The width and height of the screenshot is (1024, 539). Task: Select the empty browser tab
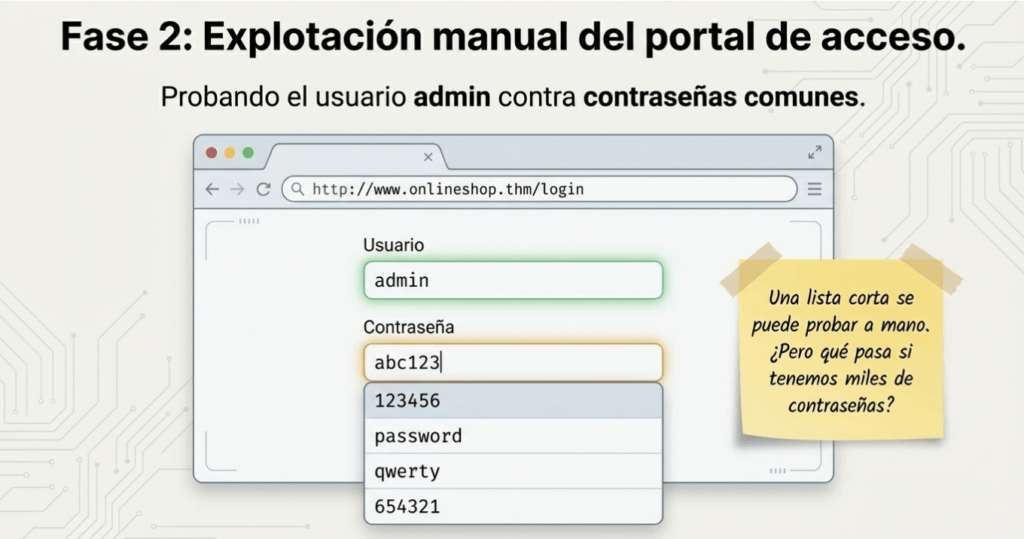[x=350, y=157]
